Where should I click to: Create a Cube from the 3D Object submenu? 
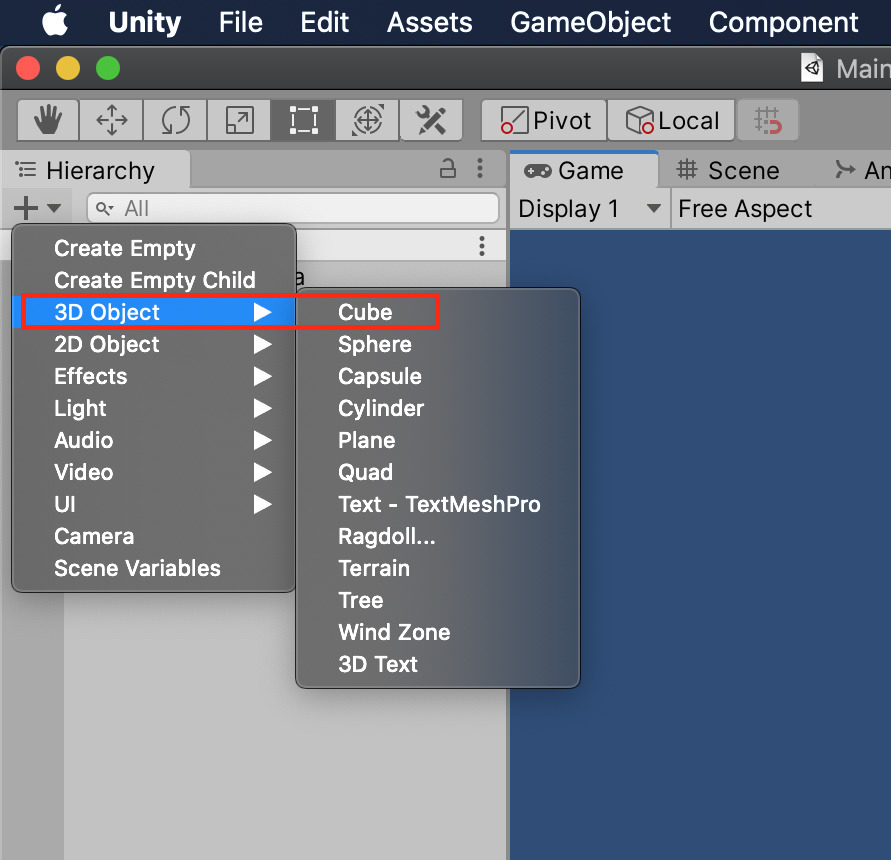pos(365,312)
